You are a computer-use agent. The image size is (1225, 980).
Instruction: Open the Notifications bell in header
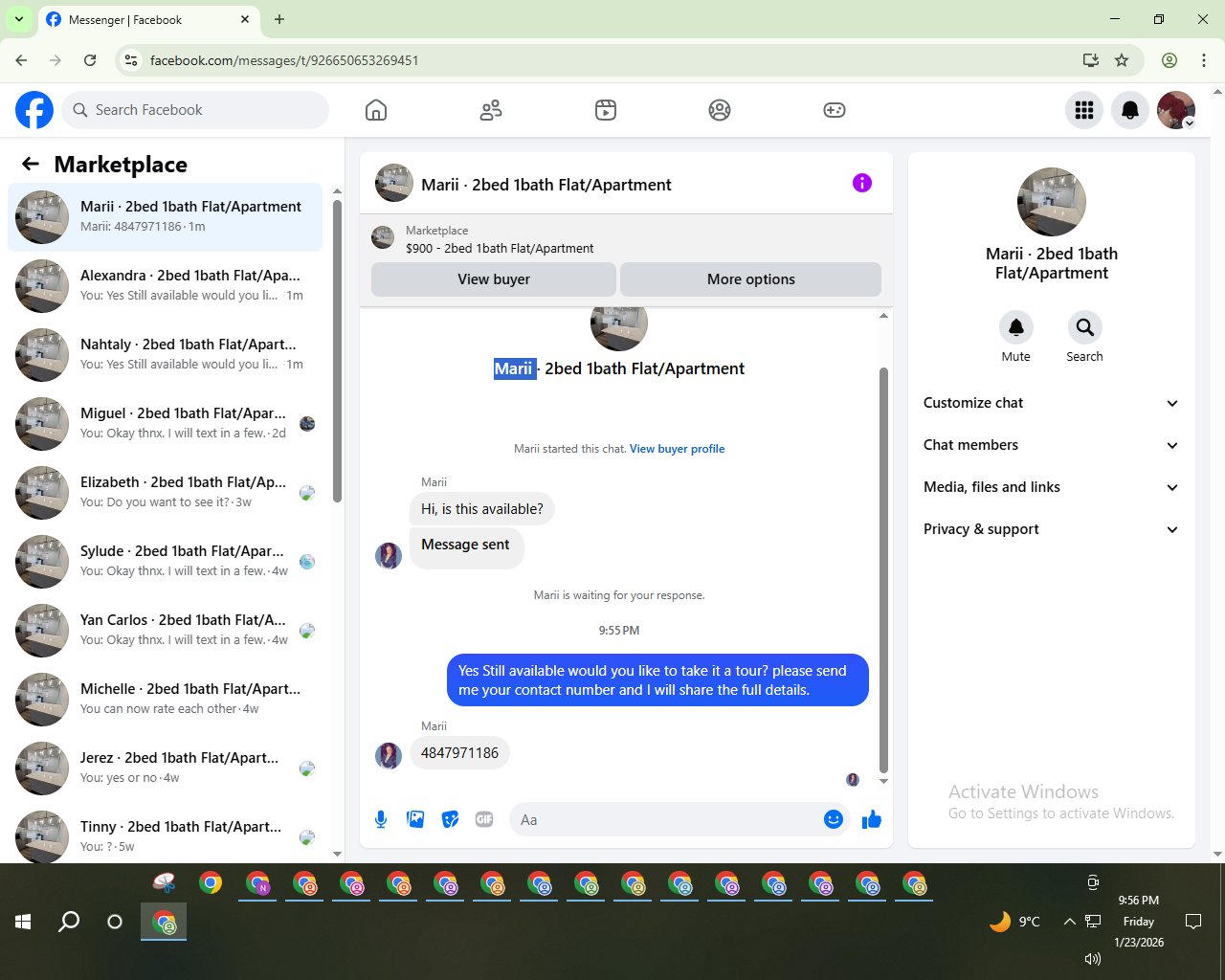(1130, 110)
